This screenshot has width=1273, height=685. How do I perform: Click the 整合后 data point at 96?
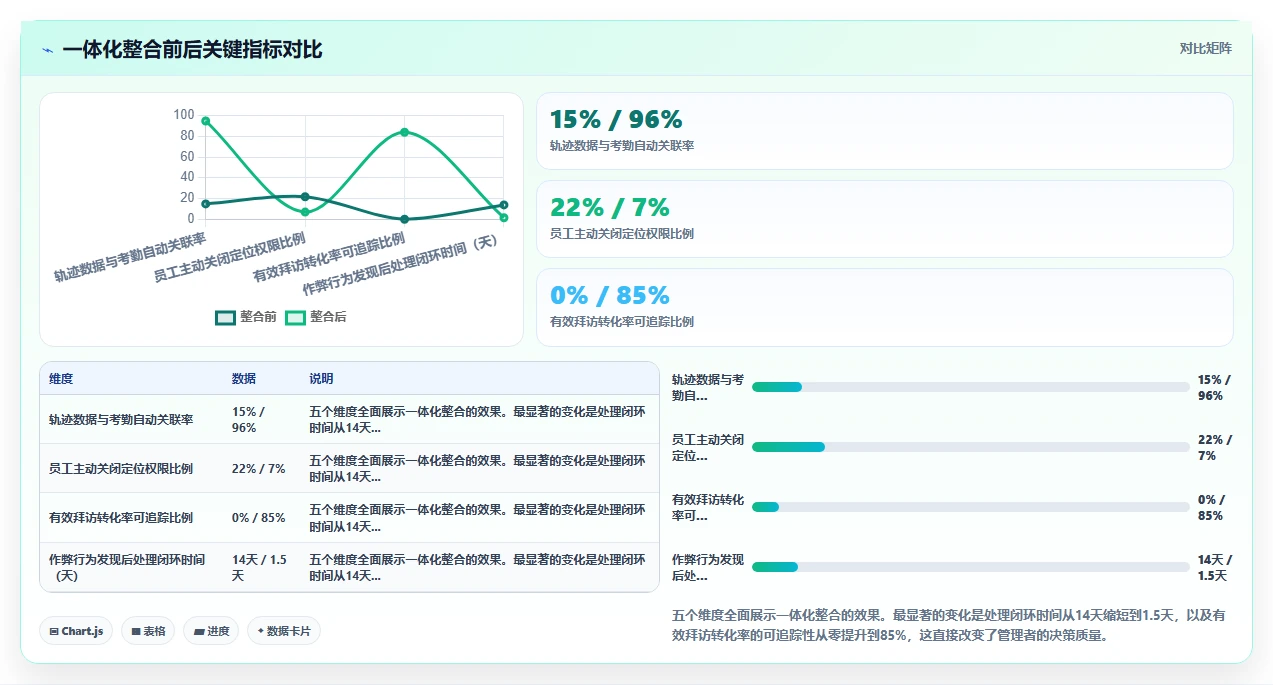click(205, 121)
